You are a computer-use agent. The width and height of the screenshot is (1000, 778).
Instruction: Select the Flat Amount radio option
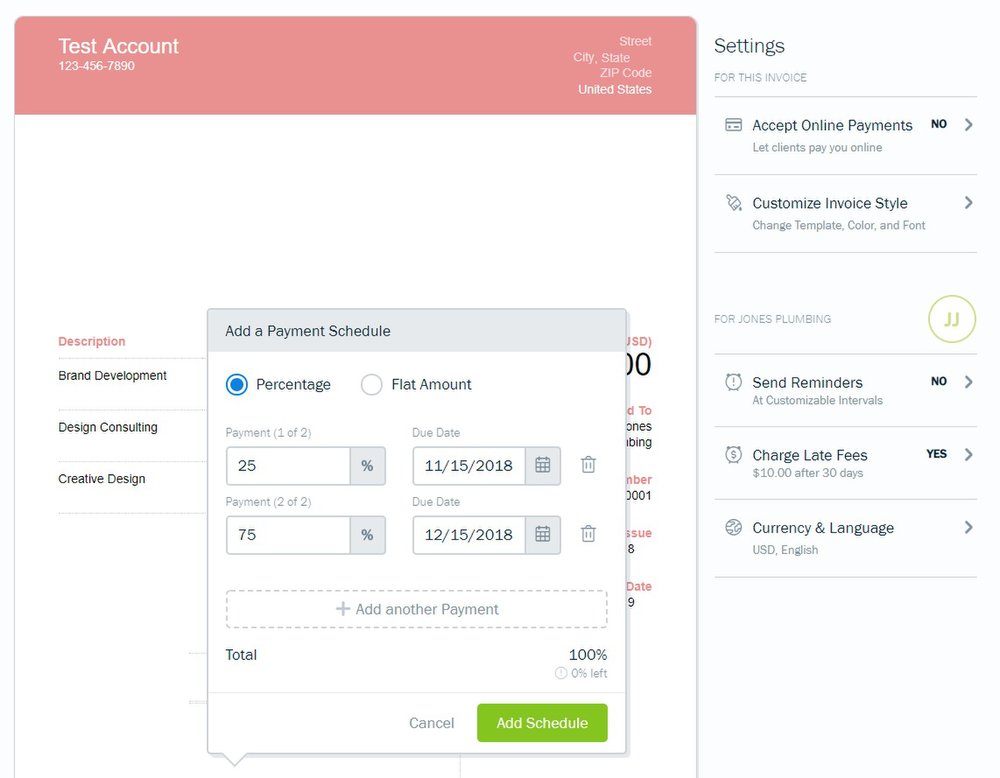372,384
